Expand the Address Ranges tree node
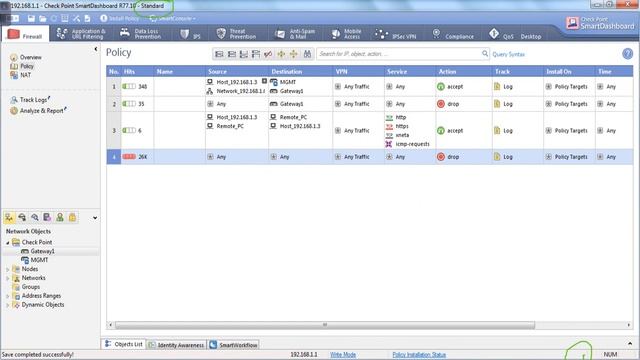 point(7,296)
